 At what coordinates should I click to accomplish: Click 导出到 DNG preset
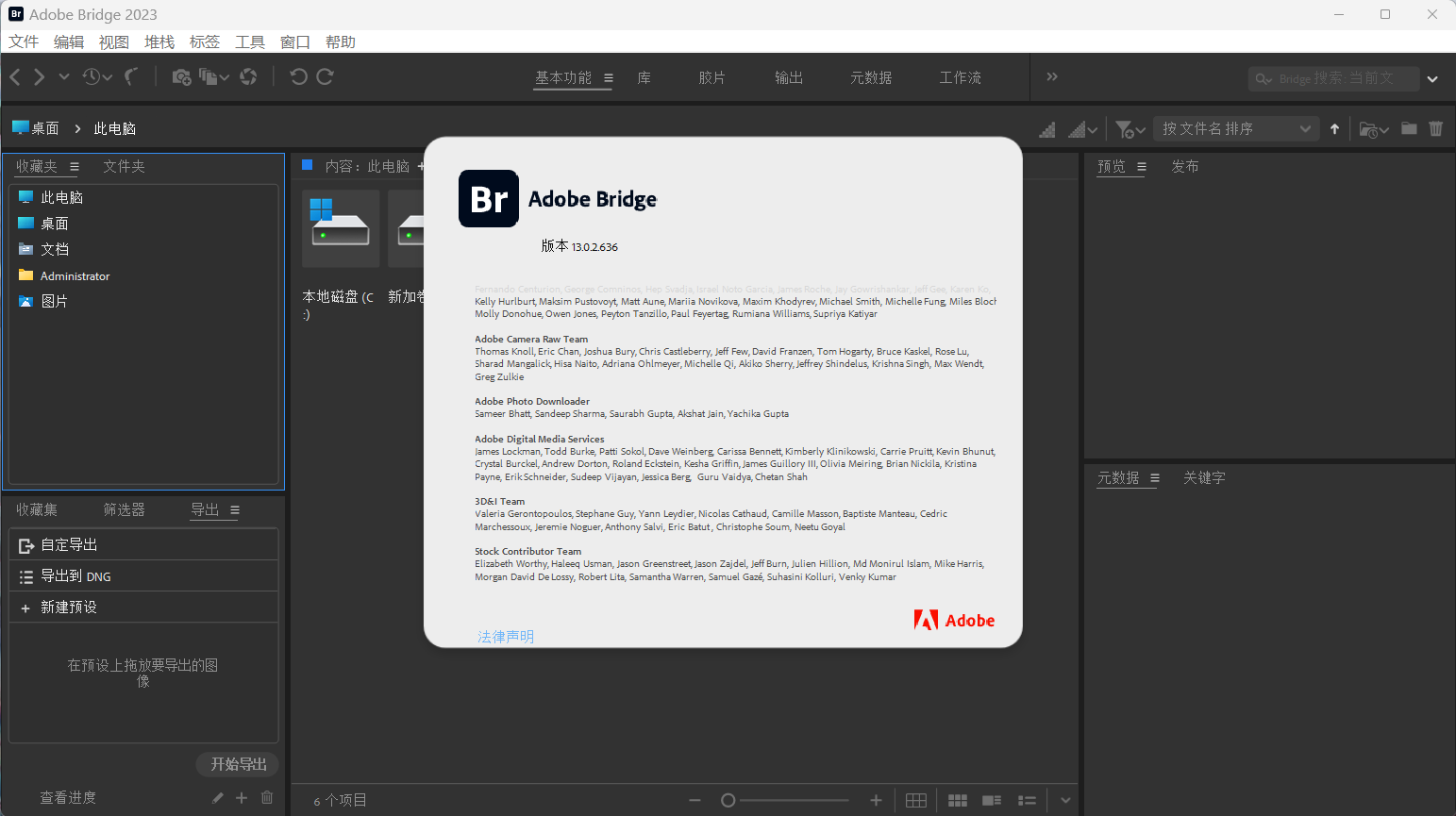143,576
